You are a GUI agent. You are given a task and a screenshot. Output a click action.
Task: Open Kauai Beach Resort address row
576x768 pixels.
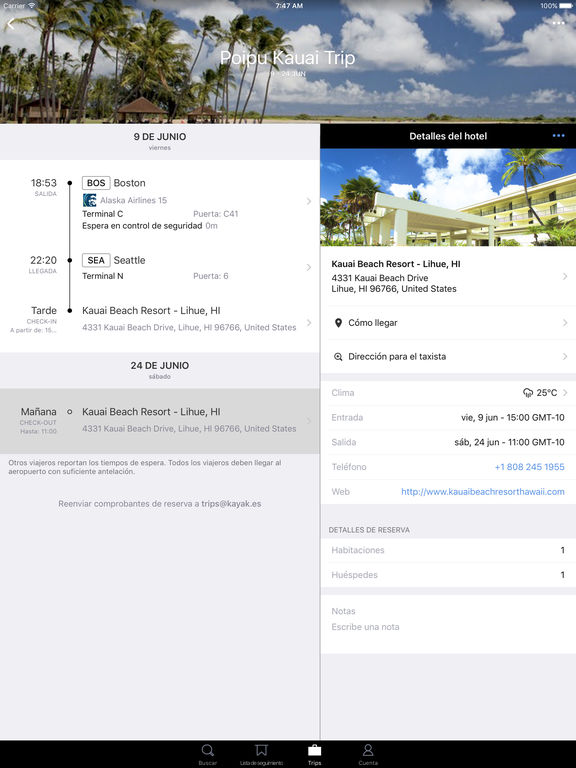(x=448, y=277)
